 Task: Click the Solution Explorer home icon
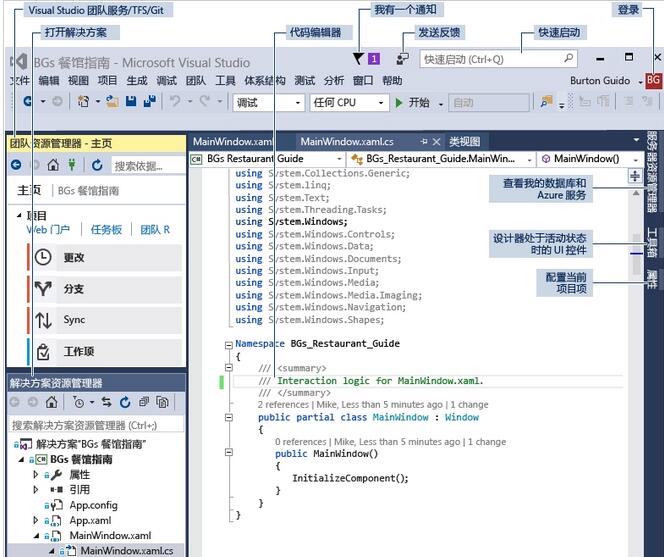pyautogui.click(x=51, y=402)
